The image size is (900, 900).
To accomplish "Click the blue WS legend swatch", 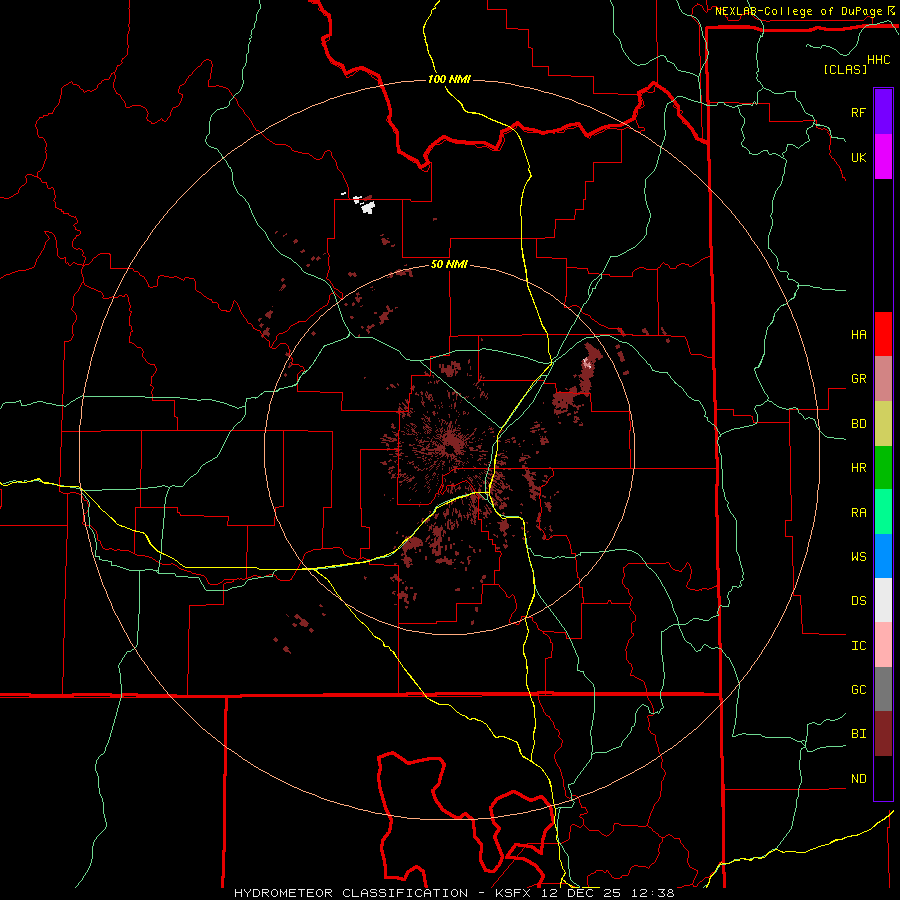I will pyautogui.click(x=883, y=556).
